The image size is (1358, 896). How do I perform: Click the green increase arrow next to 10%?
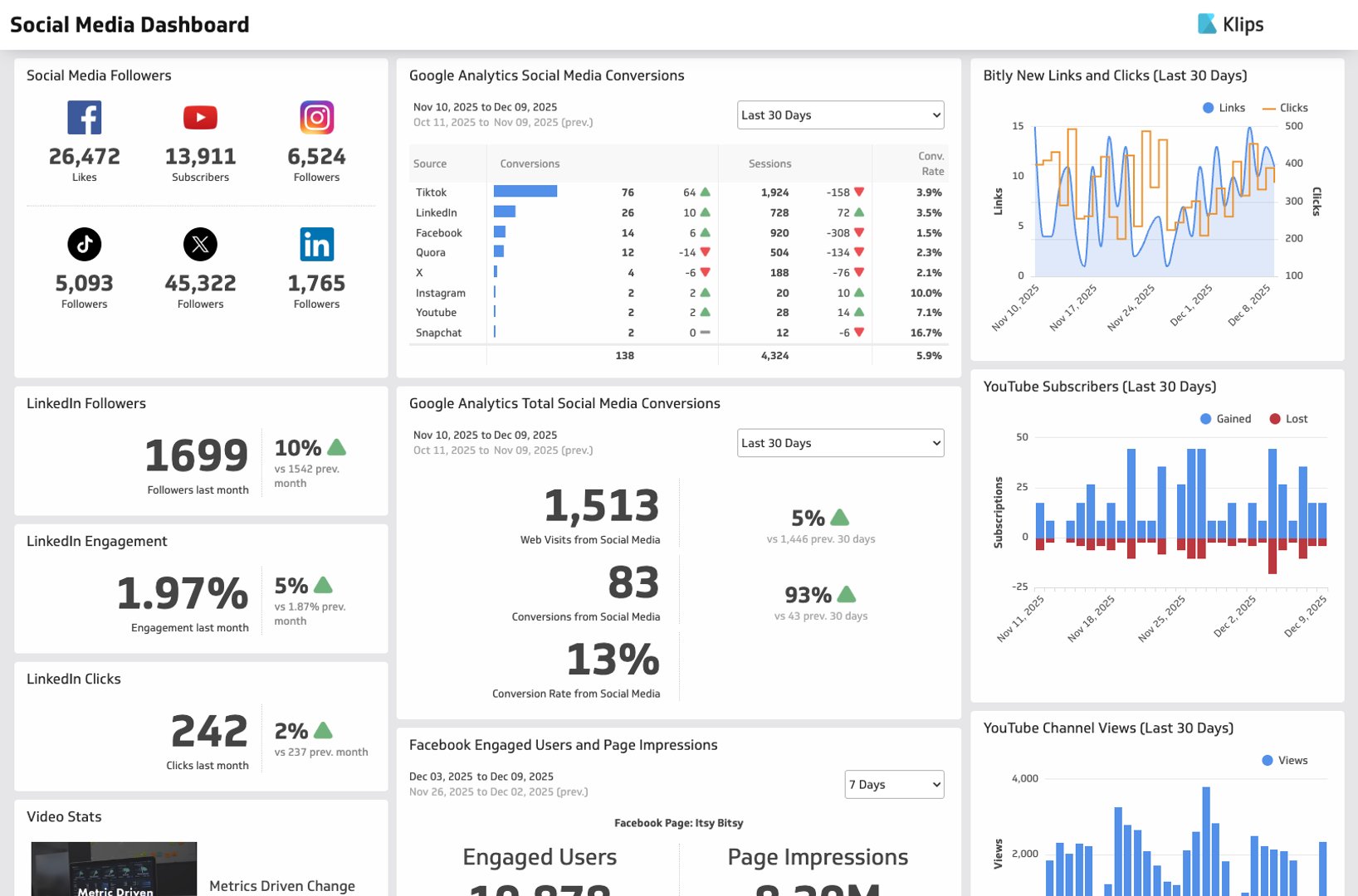pyautogui.click(x=337, y=447)
